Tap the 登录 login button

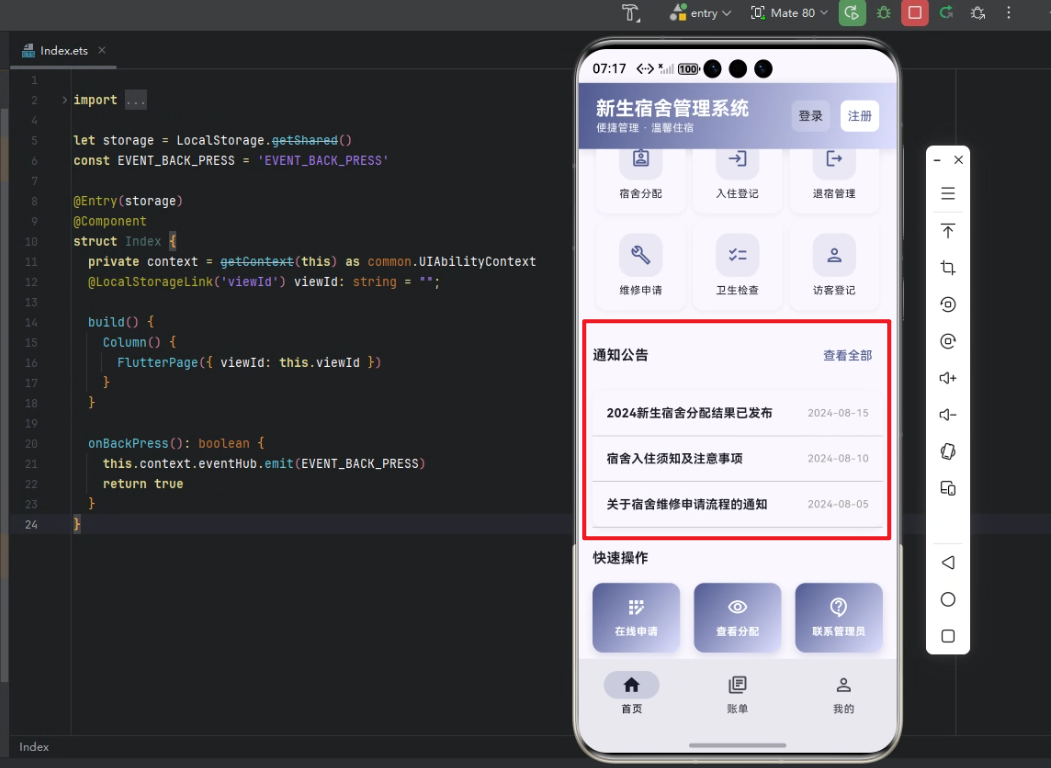tap(810, 116)
